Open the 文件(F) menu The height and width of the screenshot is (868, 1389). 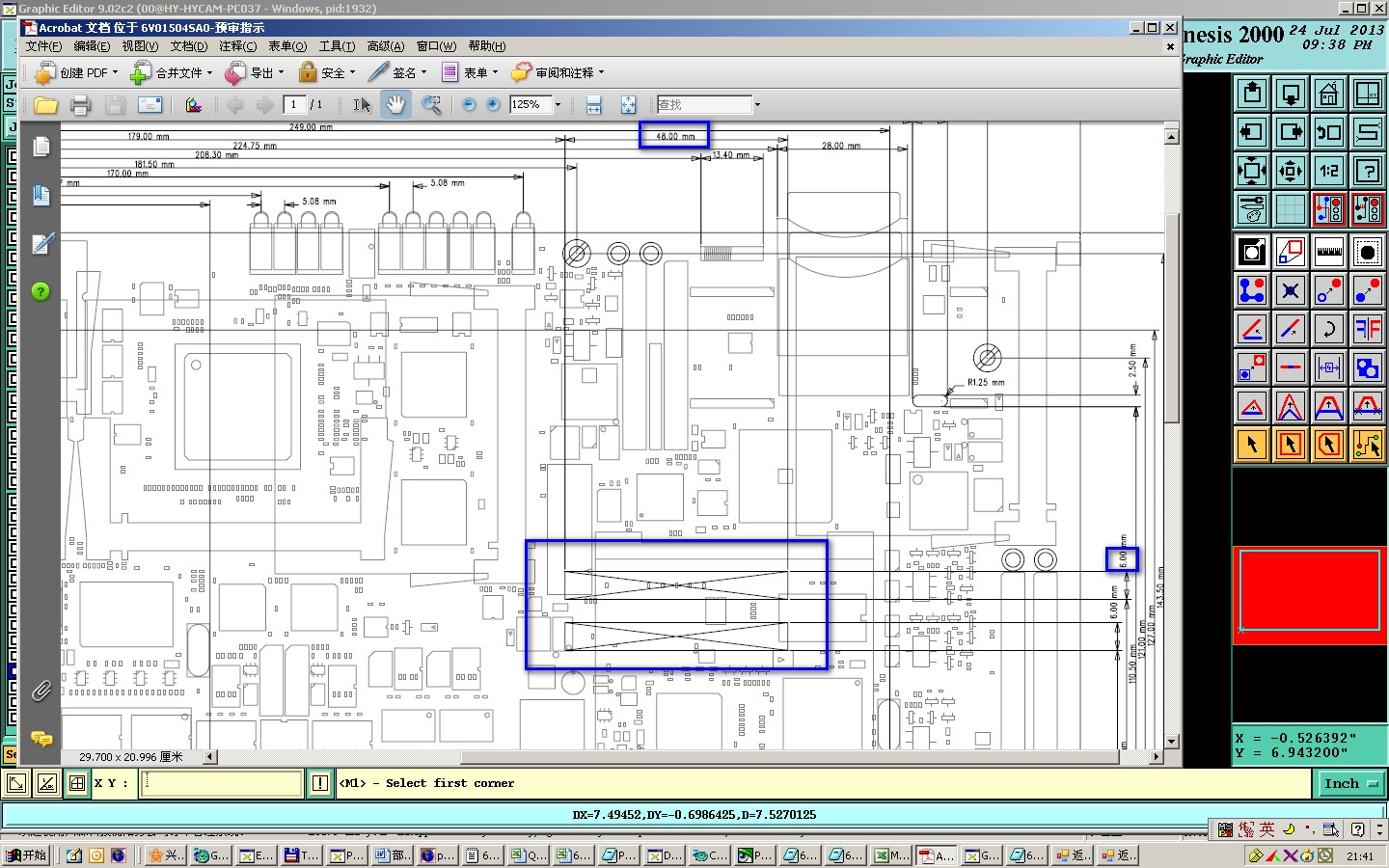tap(43, 46)
